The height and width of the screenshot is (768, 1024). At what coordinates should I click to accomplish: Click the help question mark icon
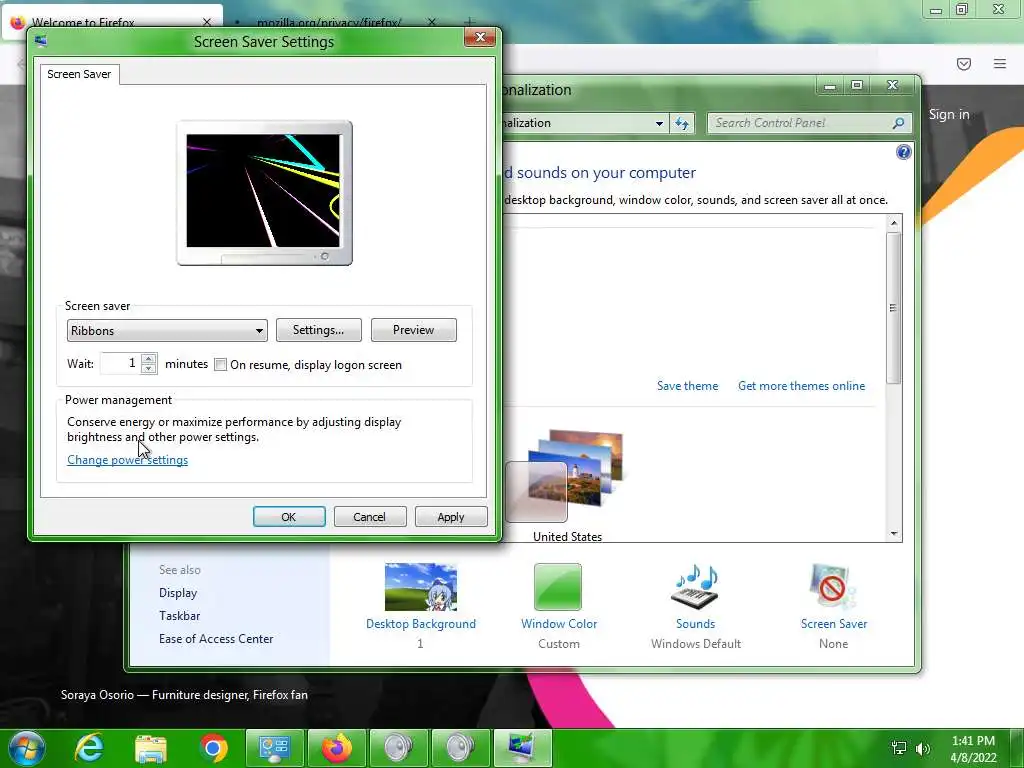[x=903, y=152]
